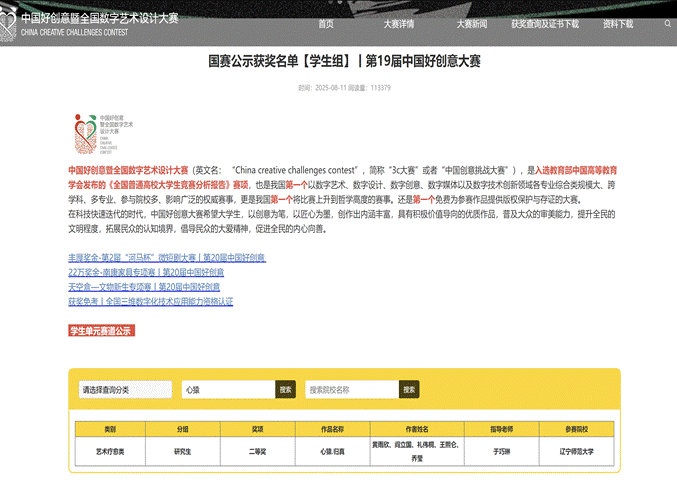677x488 pixels.
Task: Open 获奖查询及证书下载 menu item
Action: click(x=545, y=24)
